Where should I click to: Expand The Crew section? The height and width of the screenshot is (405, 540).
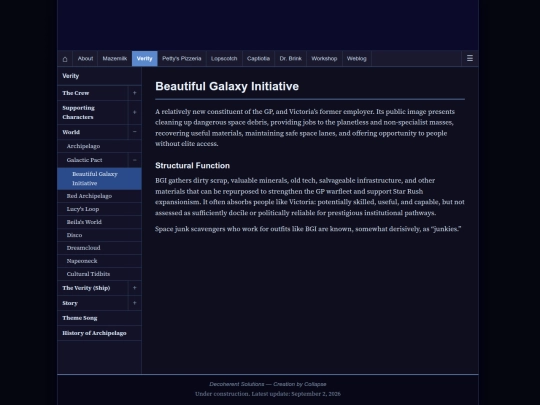(135, 93)
